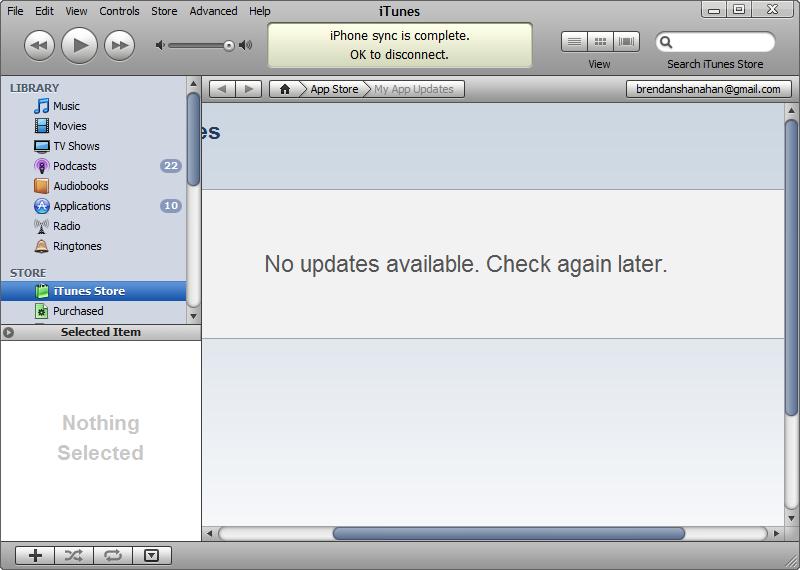
Task: Skip back with the rewind button
Action: pyautogui.click(x=39, y=45)
